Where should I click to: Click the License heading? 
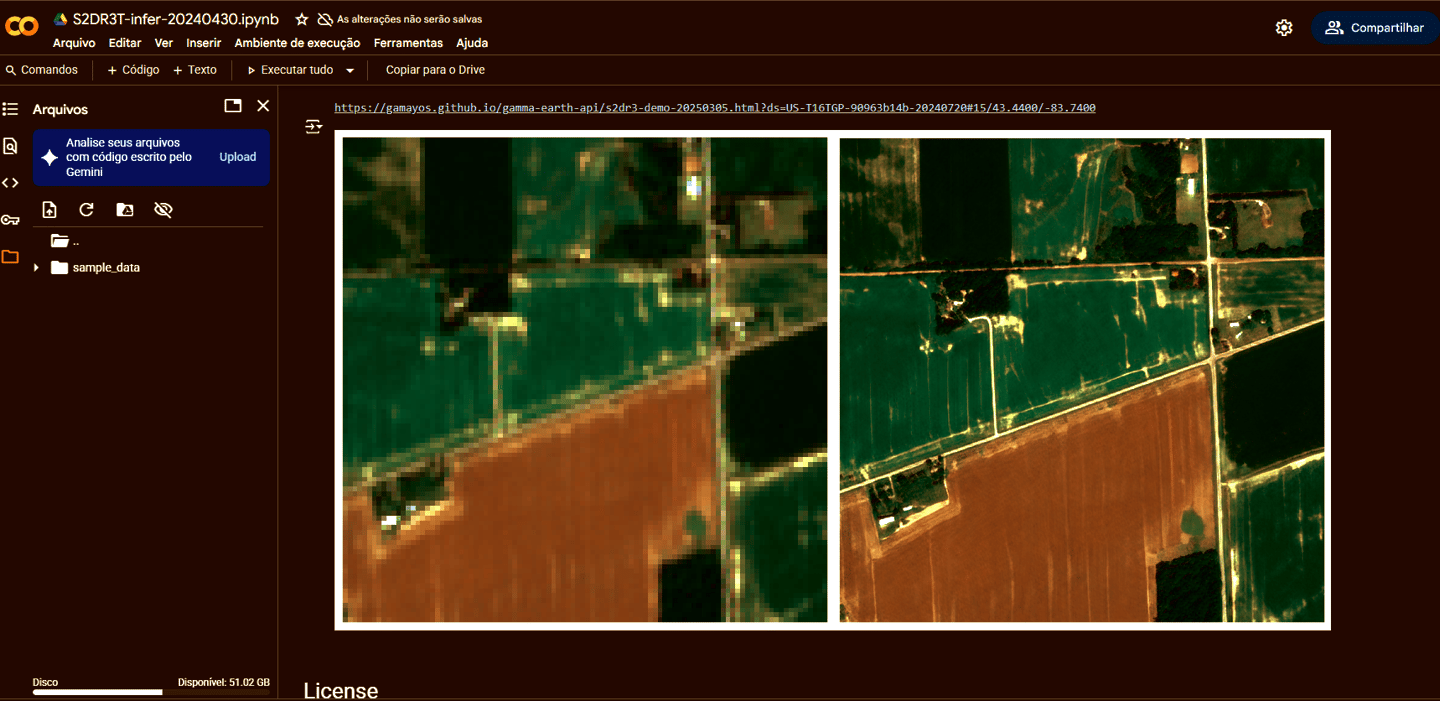pyautogui.click(x=341, y=690)
